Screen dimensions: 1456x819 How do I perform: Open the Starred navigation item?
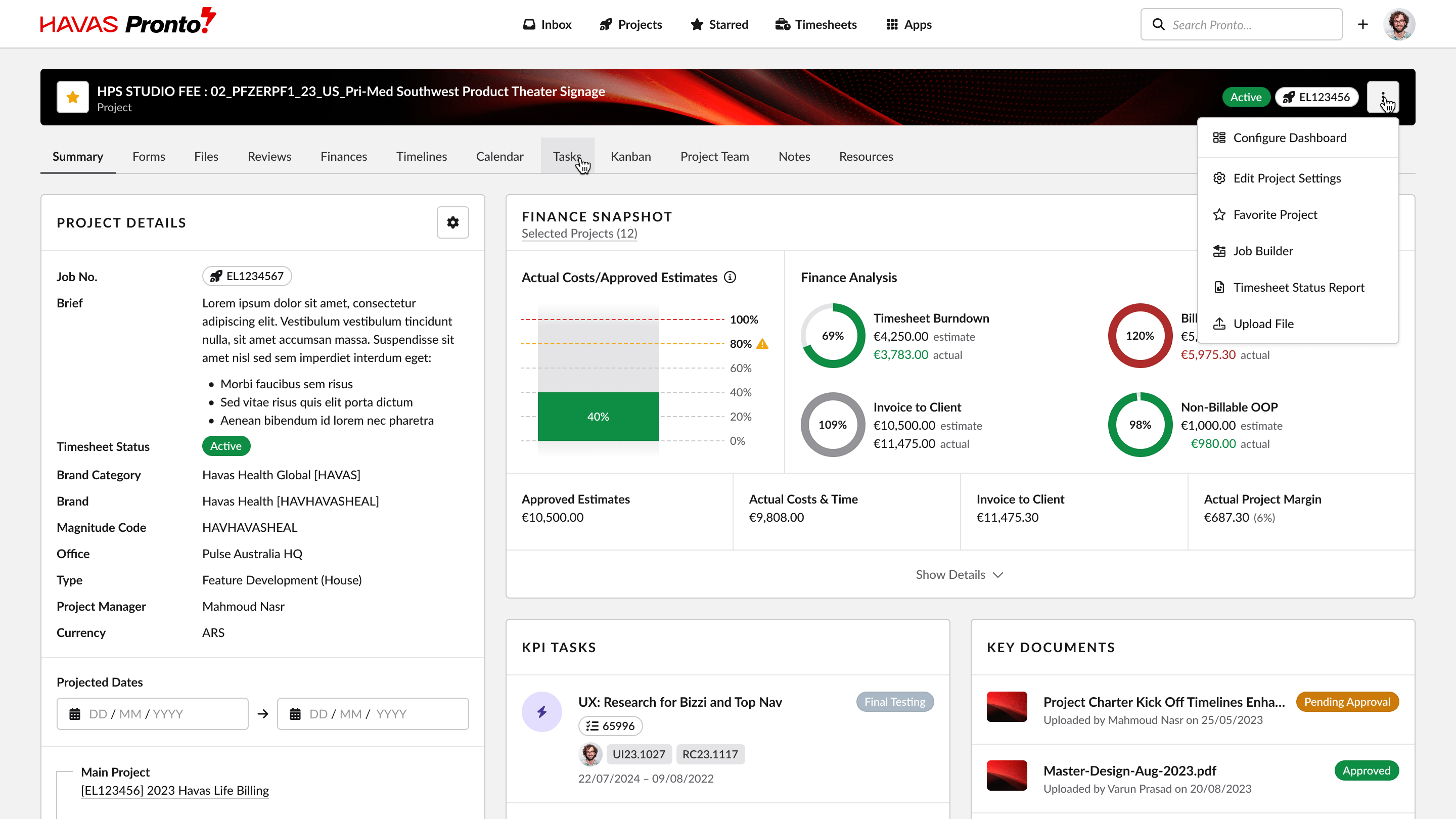[719, 24]
